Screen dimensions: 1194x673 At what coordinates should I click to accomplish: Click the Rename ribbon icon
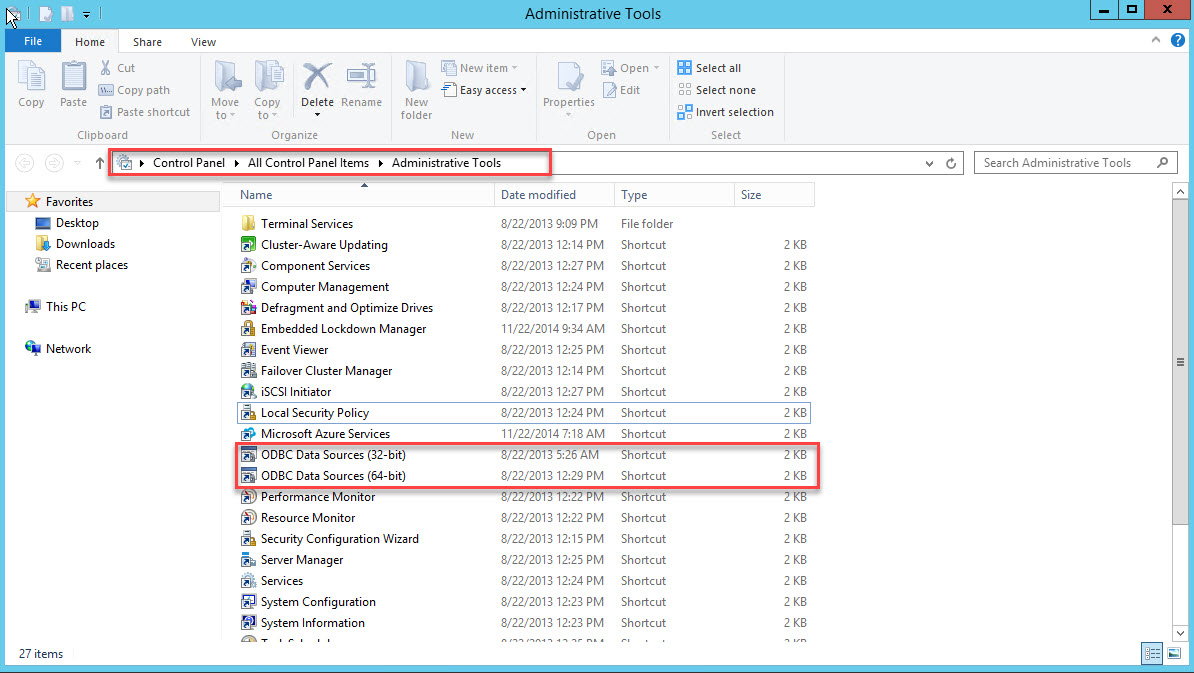coord(361,77)
